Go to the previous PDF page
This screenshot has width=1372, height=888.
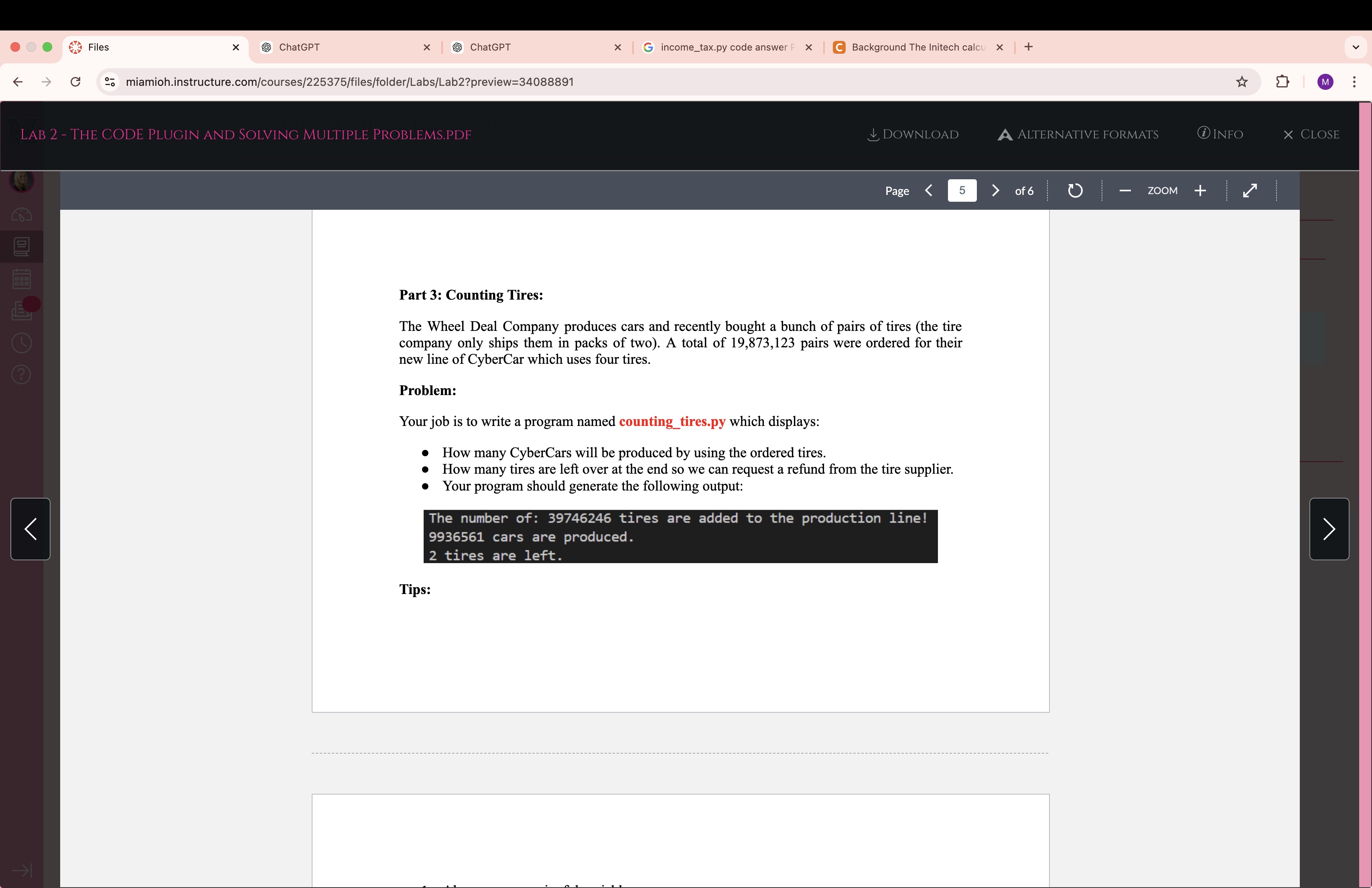[929, 191]
